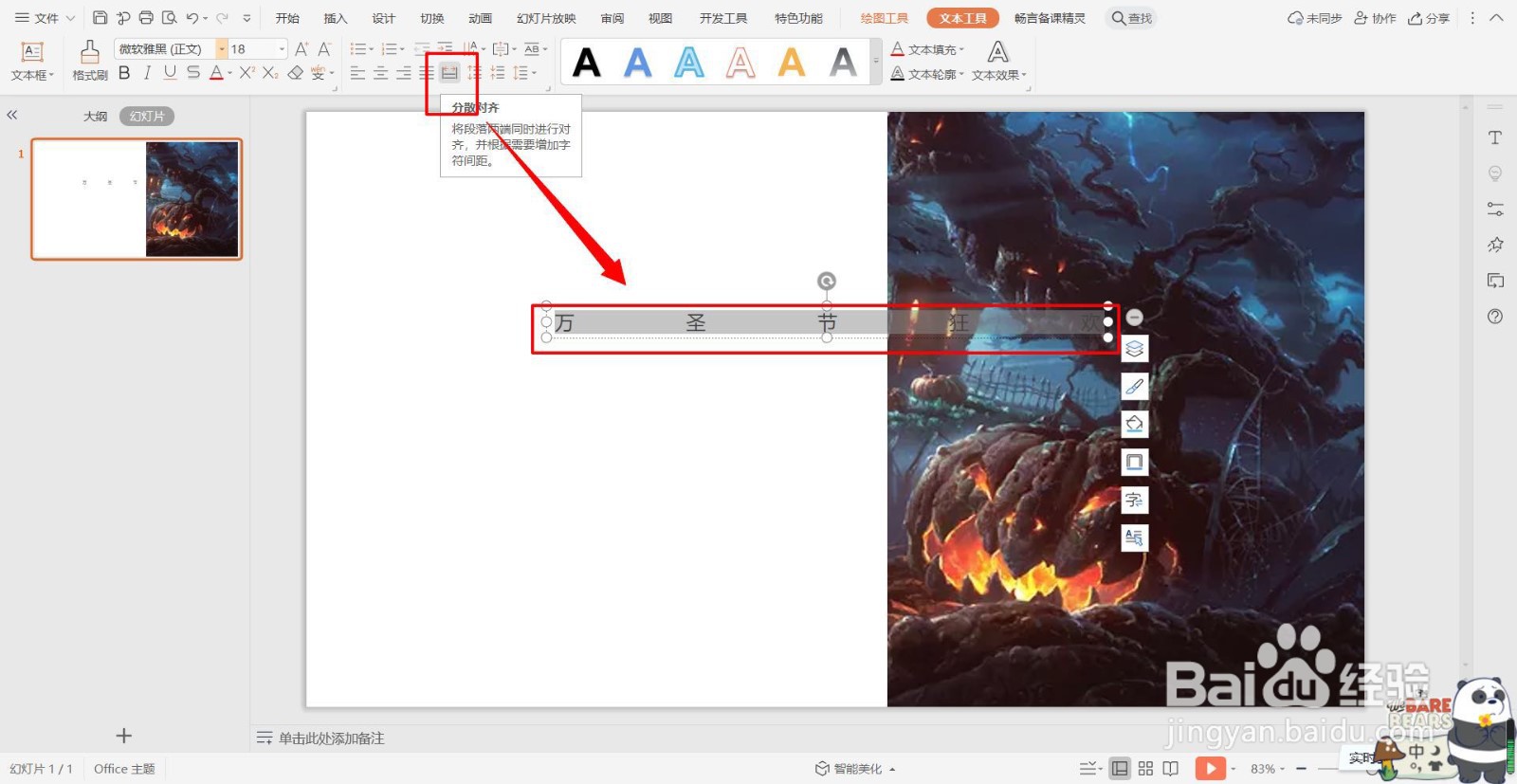Open the 幻灯片放映 ribbon tab

[546, 18]
